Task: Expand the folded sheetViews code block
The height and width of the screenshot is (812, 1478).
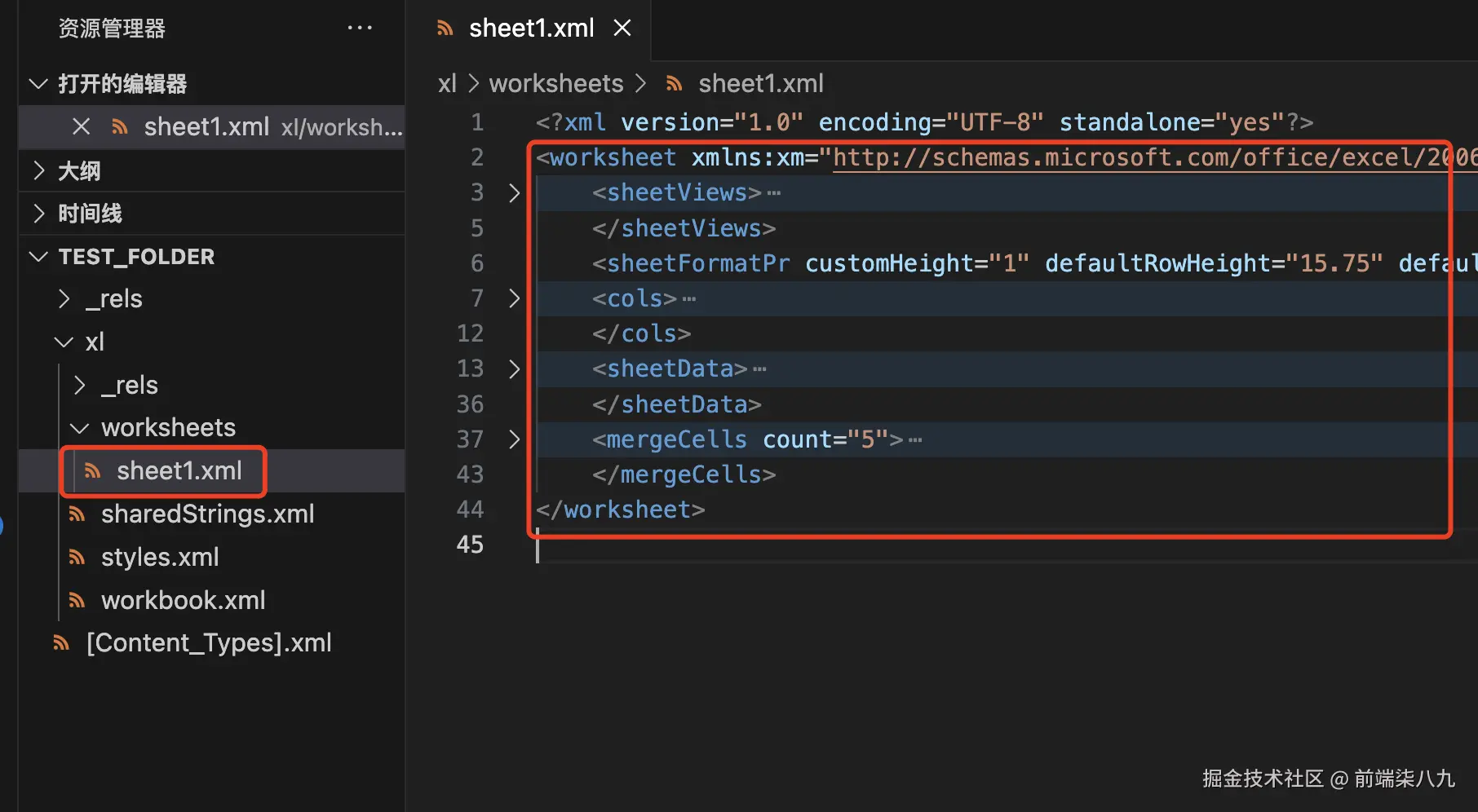Action: (514, 193)
